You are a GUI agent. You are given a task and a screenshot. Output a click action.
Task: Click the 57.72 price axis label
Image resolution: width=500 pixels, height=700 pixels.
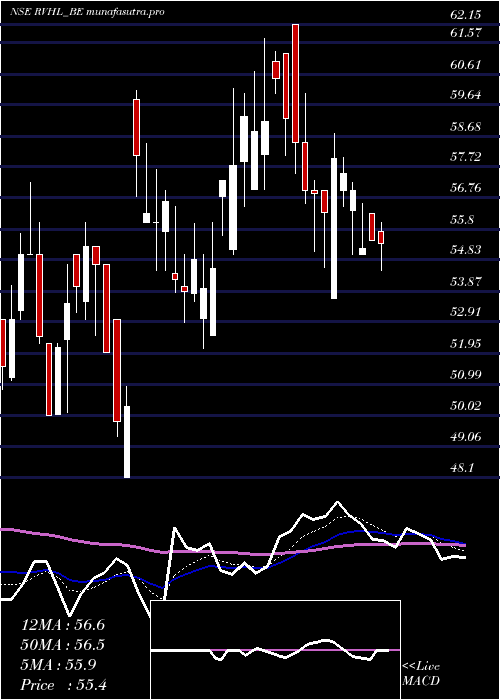pyautogui.click(x=466, y=157)
